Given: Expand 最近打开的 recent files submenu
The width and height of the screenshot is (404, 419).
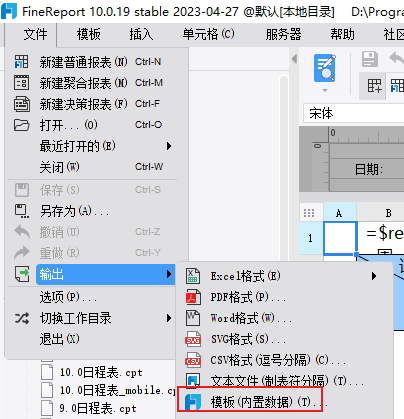Looking at the screenshot, I should (x=169, y=146).
